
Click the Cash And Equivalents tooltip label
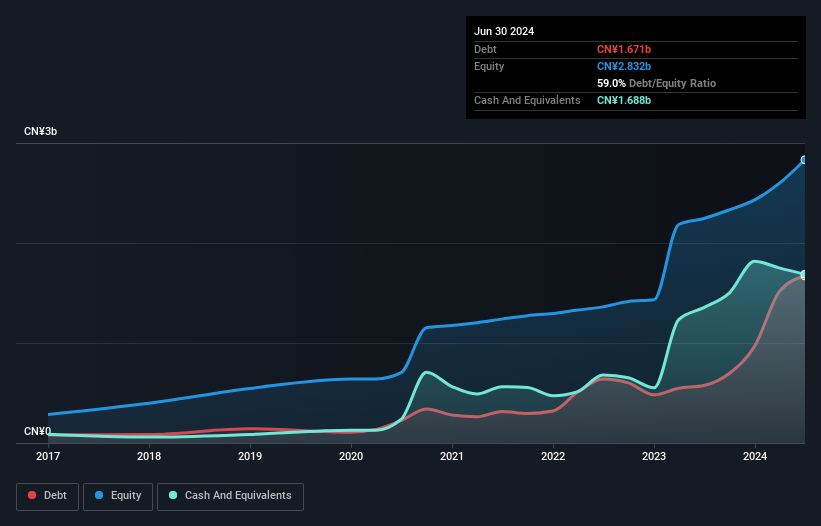527,100
